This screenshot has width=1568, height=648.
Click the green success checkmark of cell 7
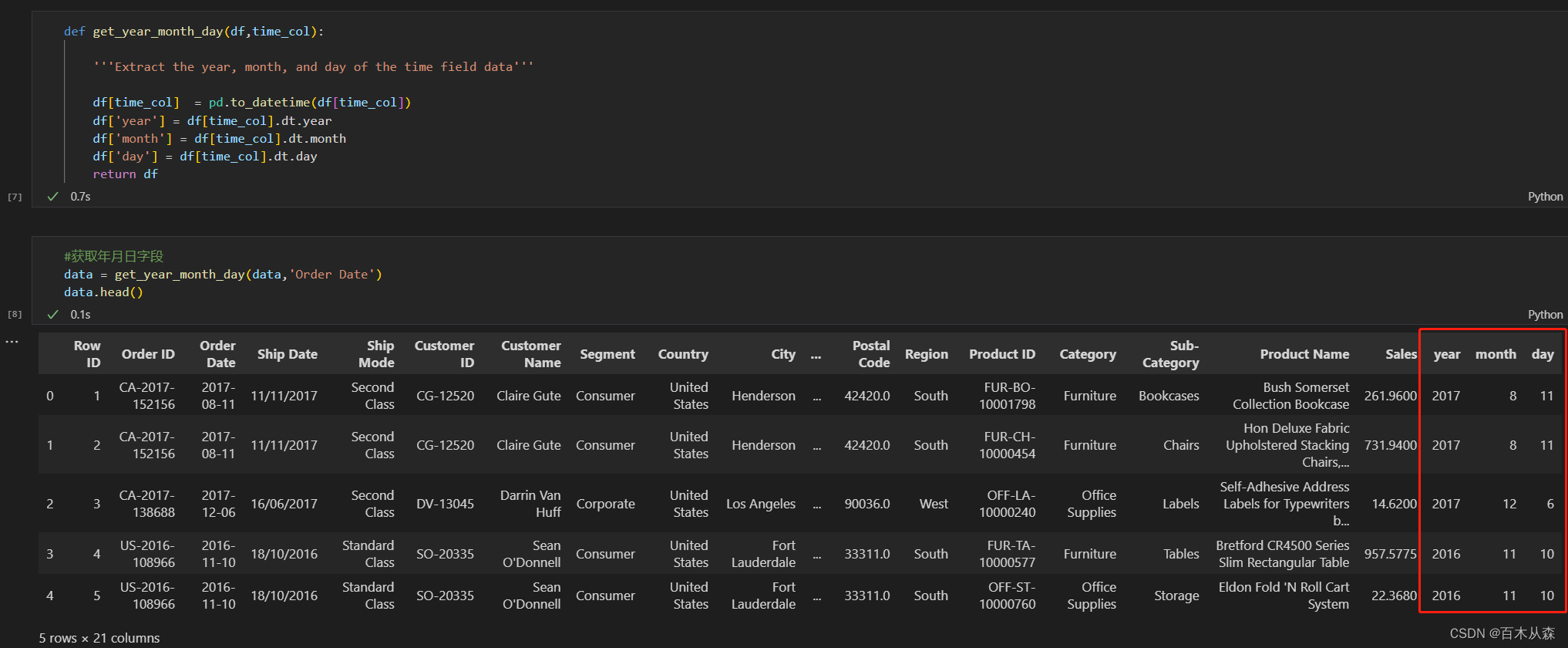point(52,197)
